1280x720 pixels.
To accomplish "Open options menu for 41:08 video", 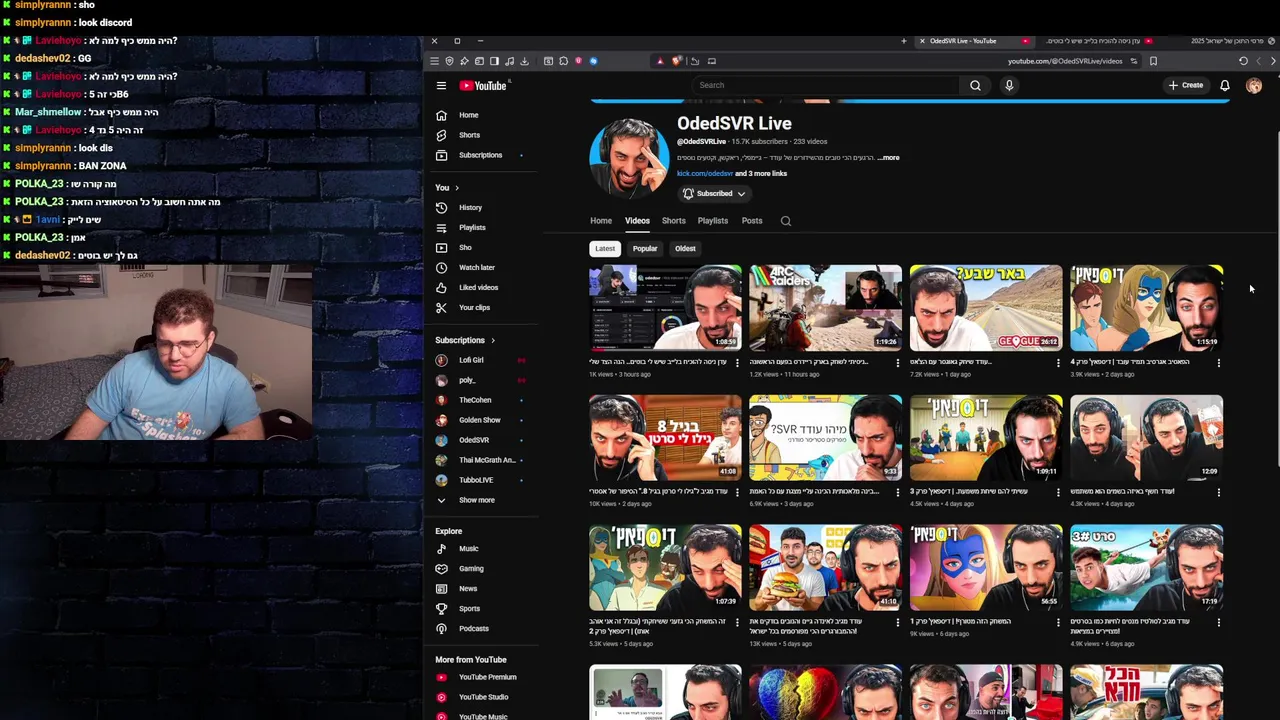I will tap(738, 492).
